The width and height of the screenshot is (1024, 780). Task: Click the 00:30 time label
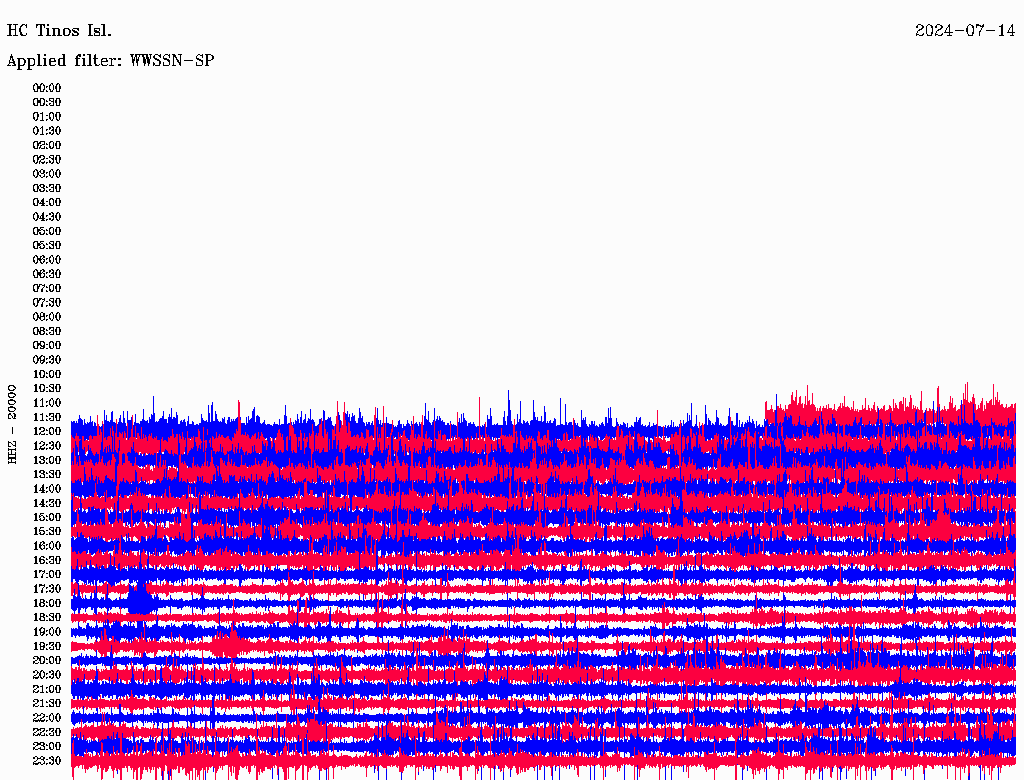click(47, 102)
